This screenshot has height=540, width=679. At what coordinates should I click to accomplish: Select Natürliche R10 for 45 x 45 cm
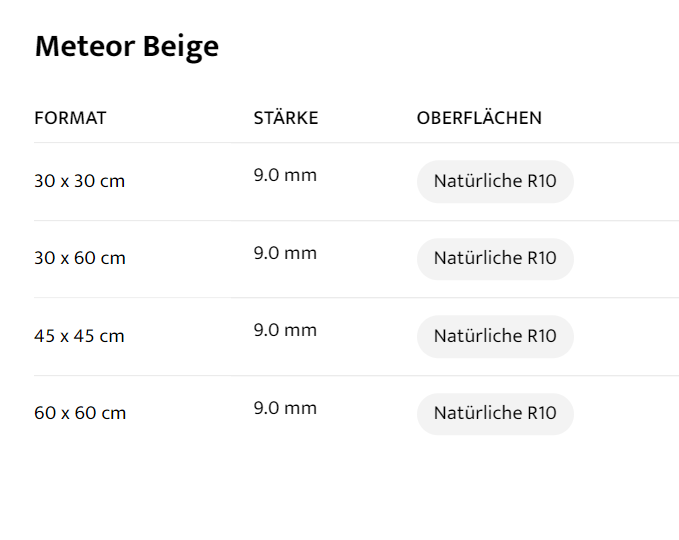pos(495,336)
